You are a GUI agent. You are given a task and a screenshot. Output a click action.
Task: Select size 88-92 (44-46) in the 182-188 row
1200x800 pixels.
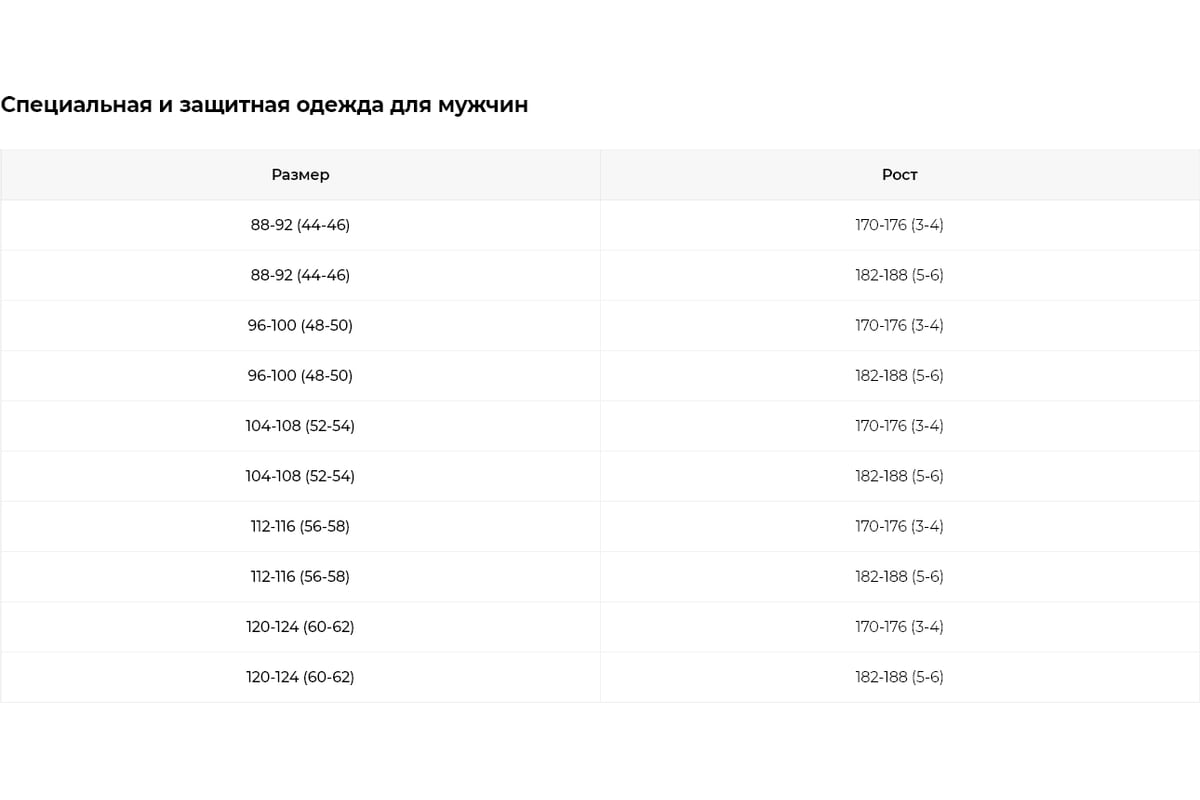[300, 275]
